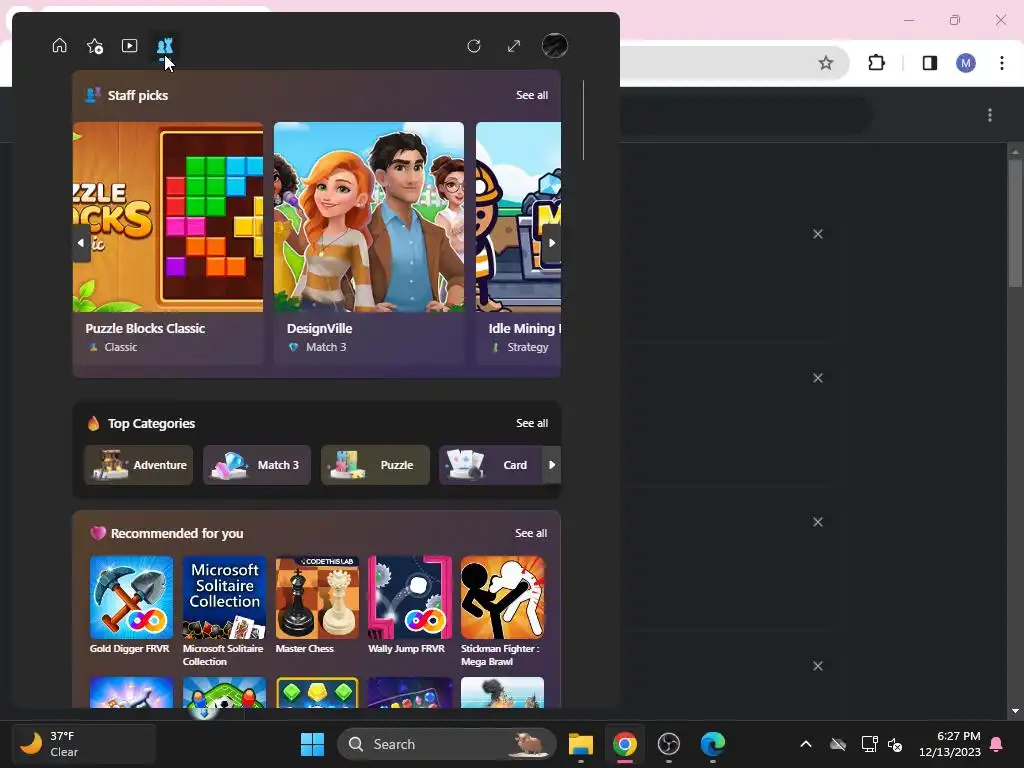Open weather widget showing 37°F Clear
1024x768 pixels.
[84, 744]
